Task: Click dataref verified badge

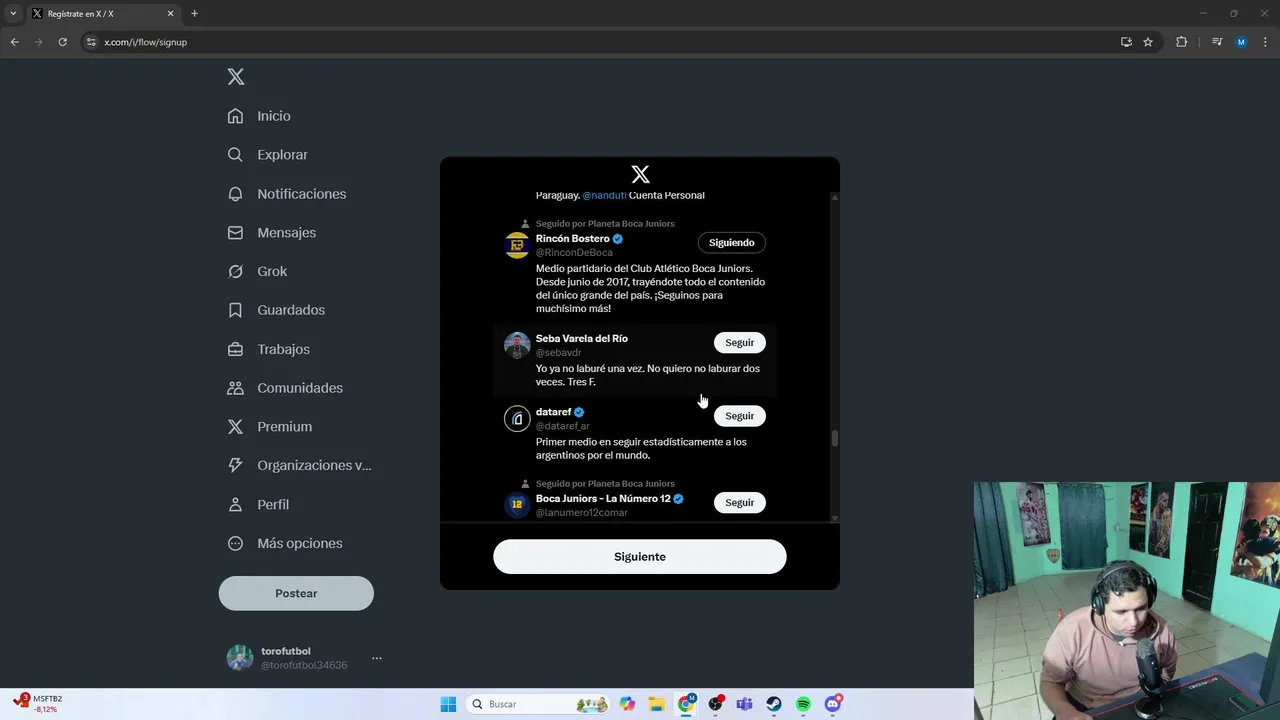Action: 579,412
